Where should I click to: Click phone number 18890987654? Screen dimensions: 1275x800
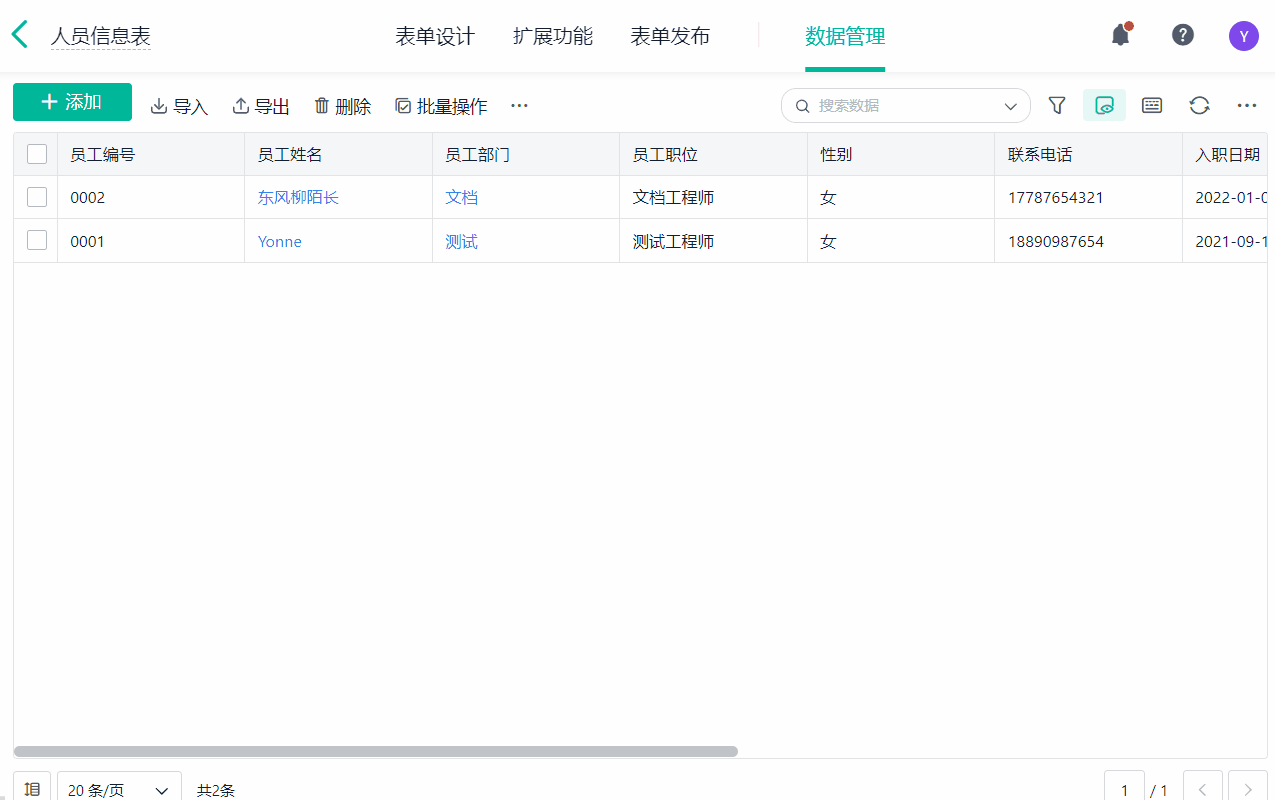point(1056,241)
